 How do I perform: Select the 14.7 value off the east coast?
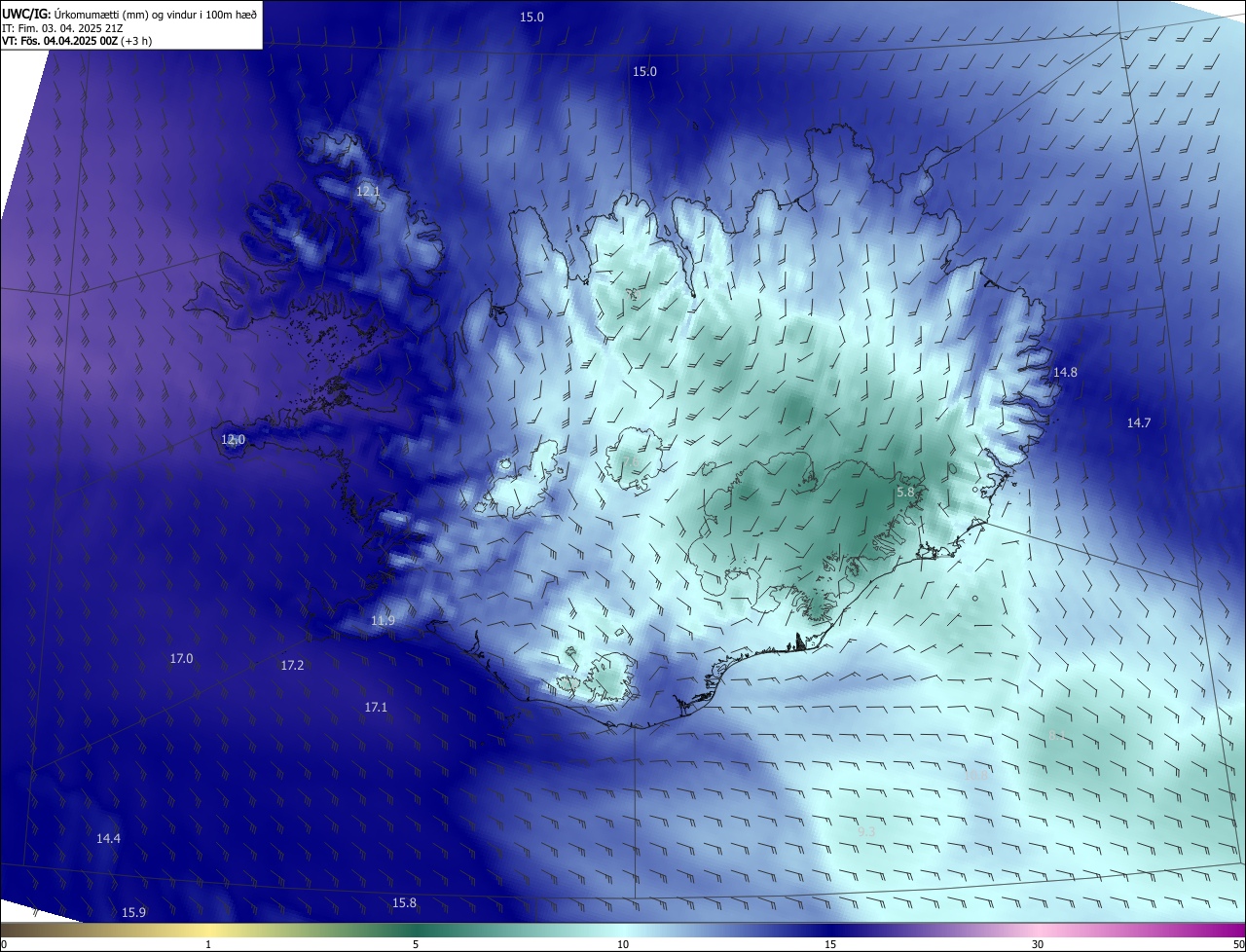(x=1139, y=423)
